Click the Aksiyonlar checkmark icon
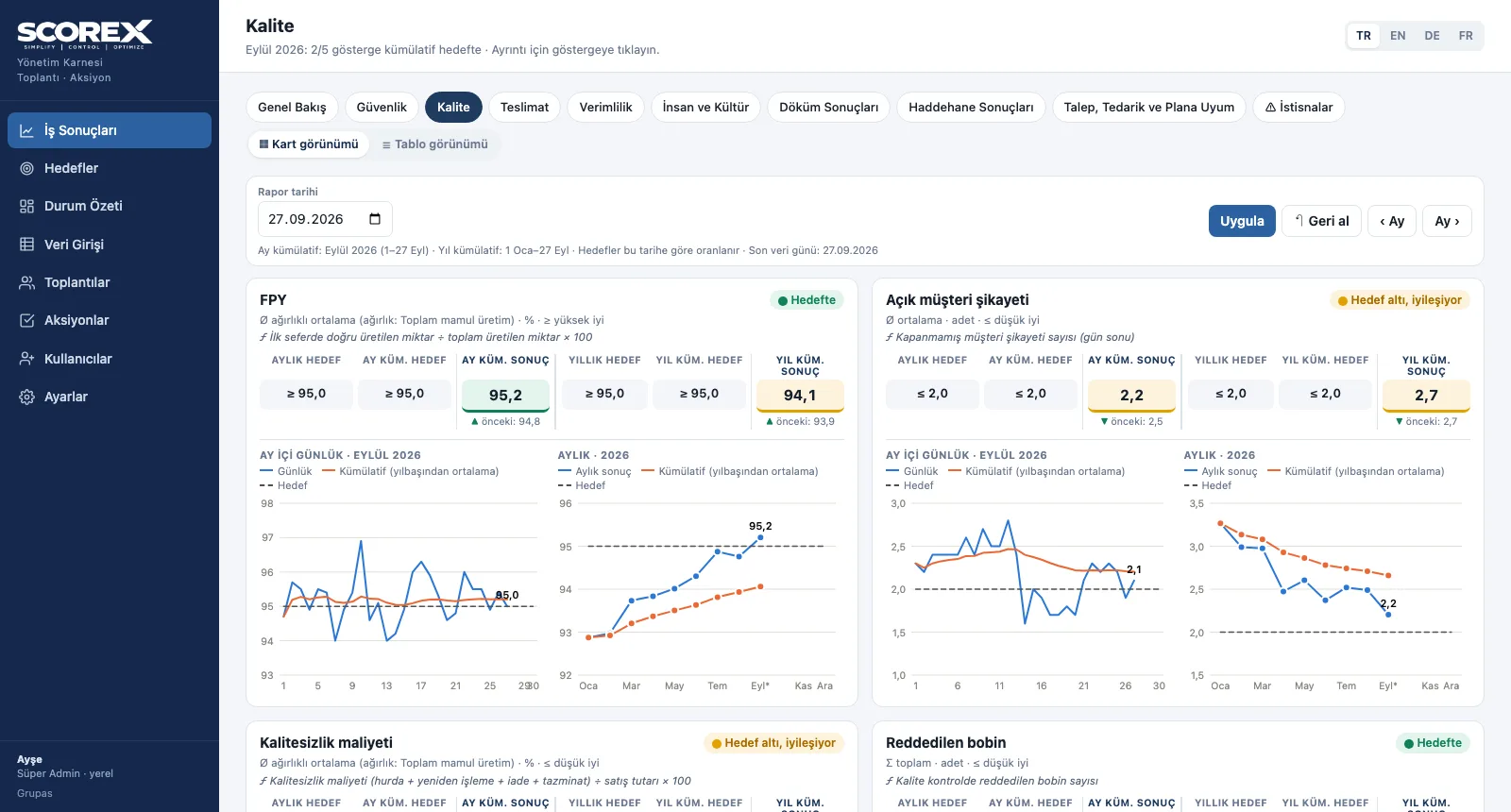Image resolution: width=1511 pixels, height=812 pixels. (x=26, y=320)
